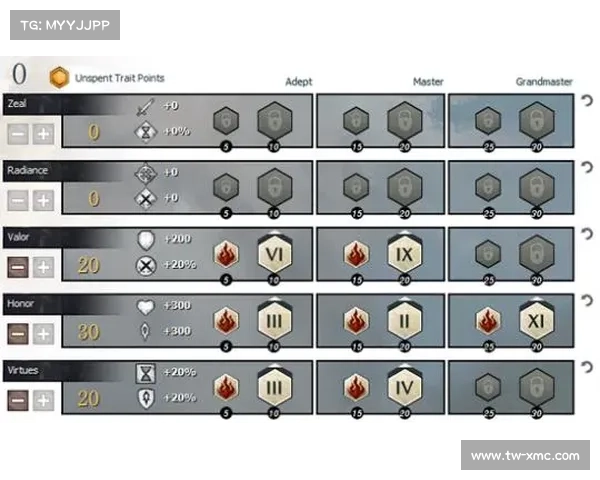Open Virtues Master major trait slot IV
Viewport: 600px width, 480px height.
pyautogui.click(x=404, y=387)
